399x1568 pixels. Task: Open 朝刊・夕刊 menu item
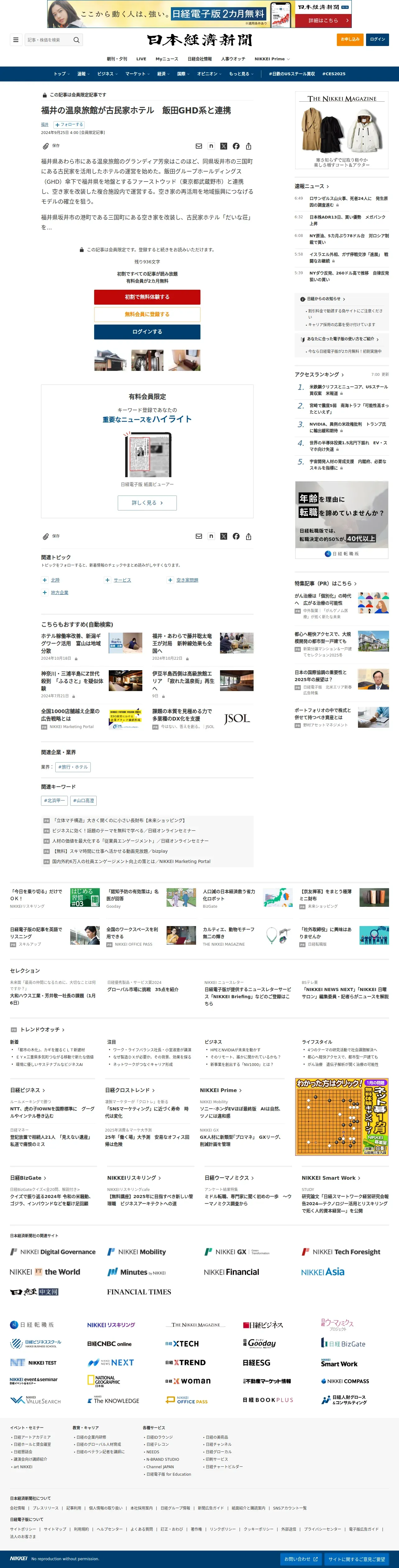point(117,59)
